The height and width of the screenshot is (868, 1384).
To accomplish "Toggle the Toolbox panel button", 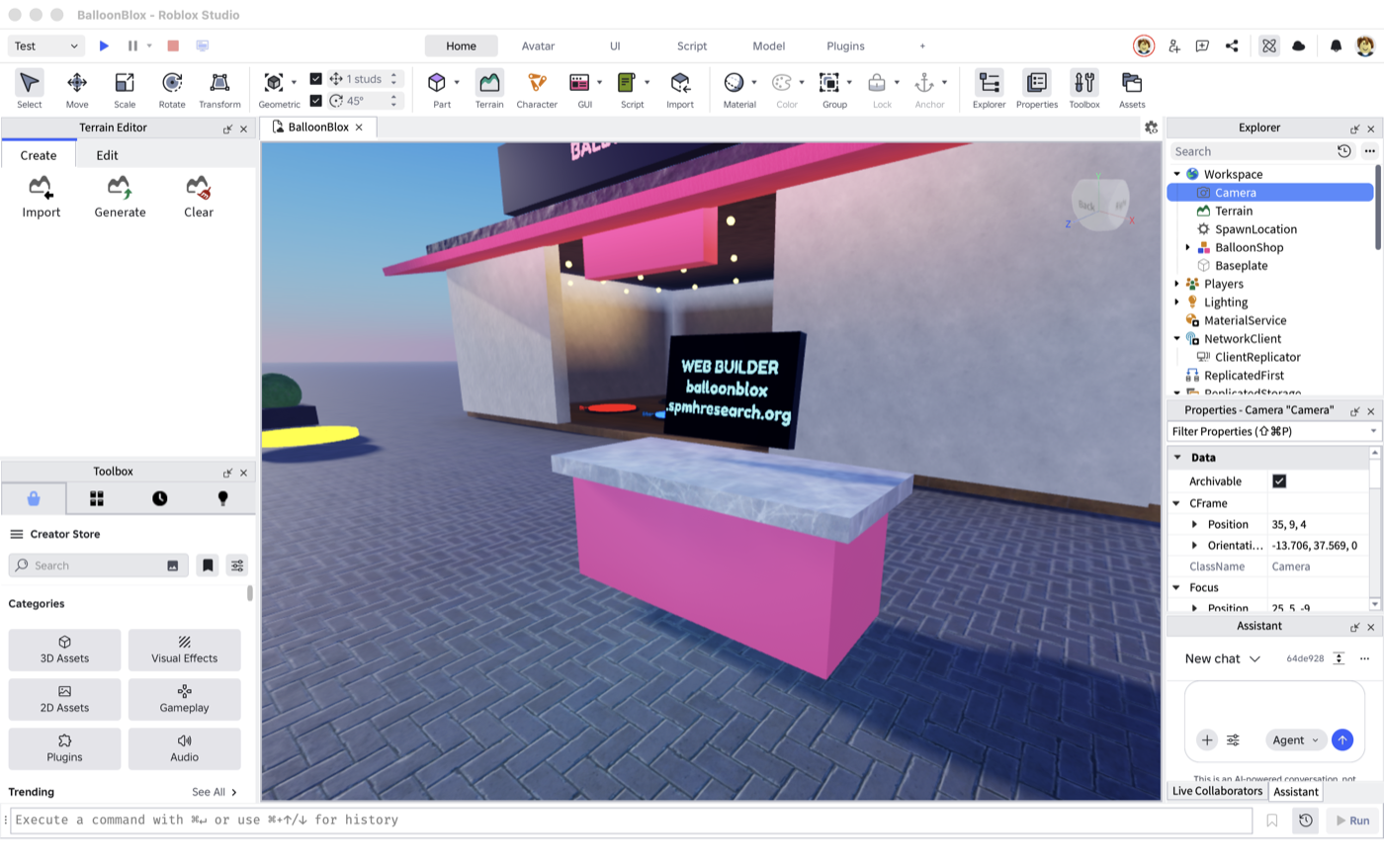I will tap(1084, 89).
